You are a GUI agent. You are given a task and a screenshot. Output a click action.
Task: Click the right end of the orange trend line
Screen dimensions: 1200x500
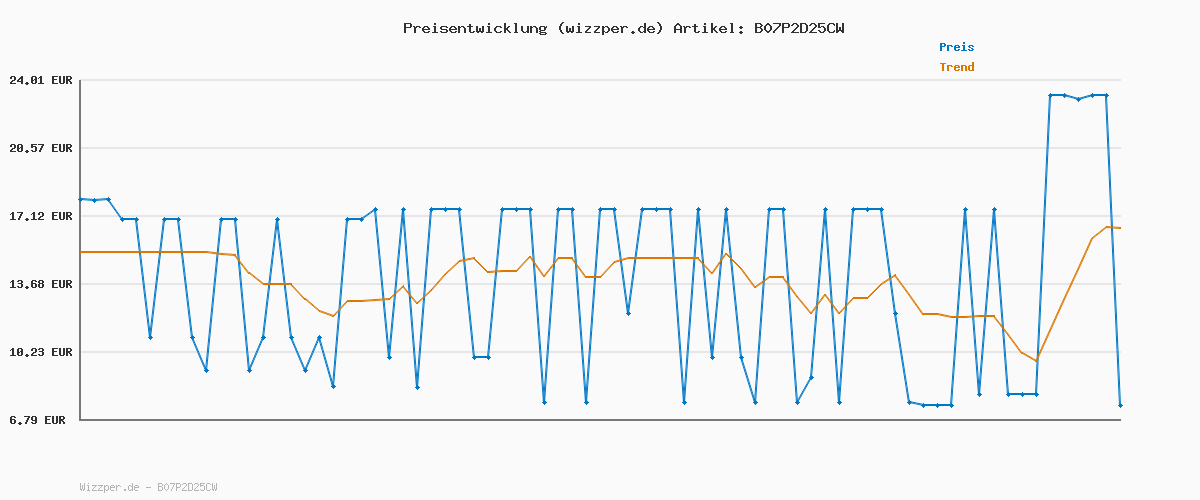1120,228
